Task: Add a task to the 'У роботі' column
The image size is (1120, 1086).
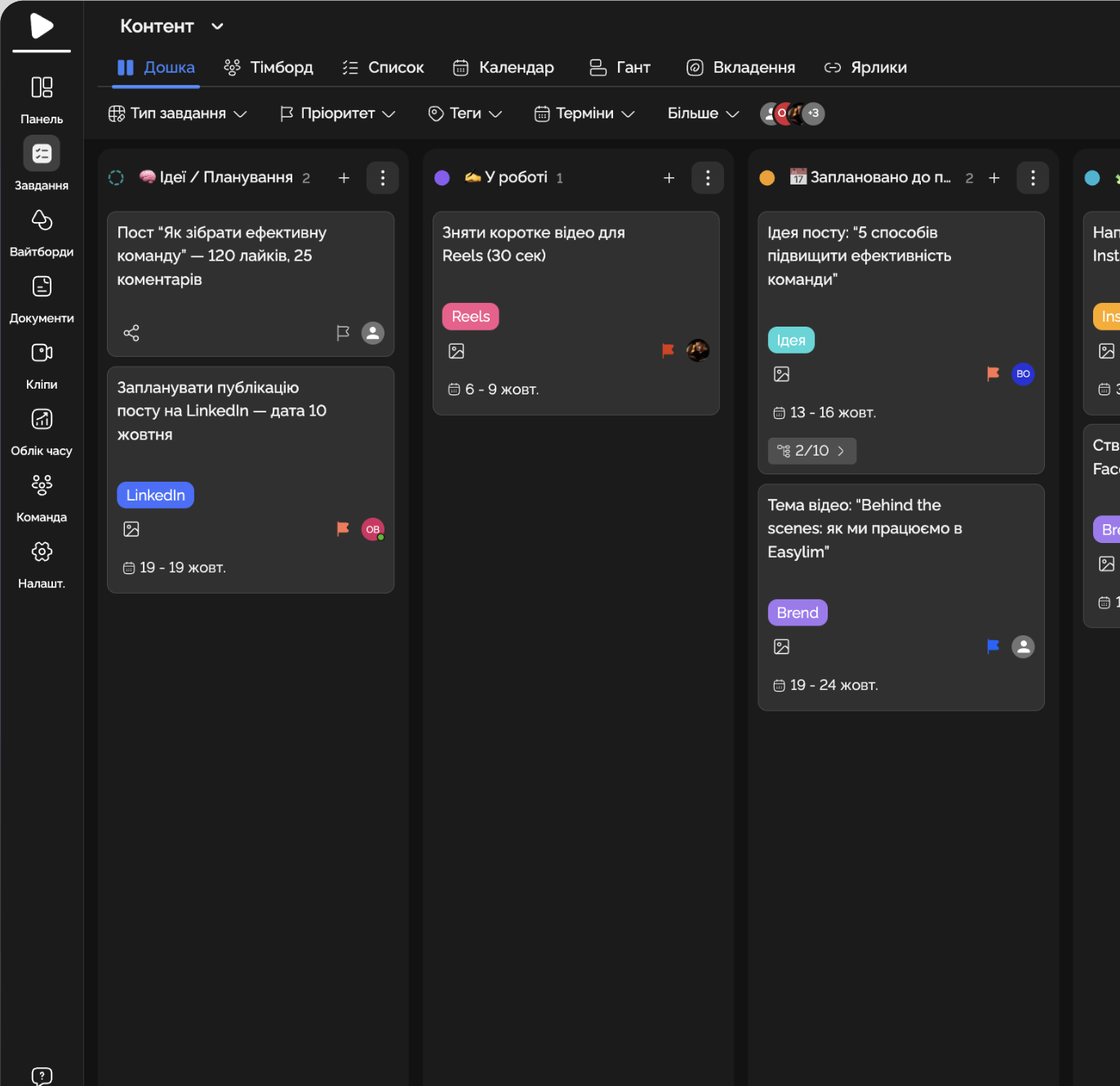Action: click(x=669, y=178)
